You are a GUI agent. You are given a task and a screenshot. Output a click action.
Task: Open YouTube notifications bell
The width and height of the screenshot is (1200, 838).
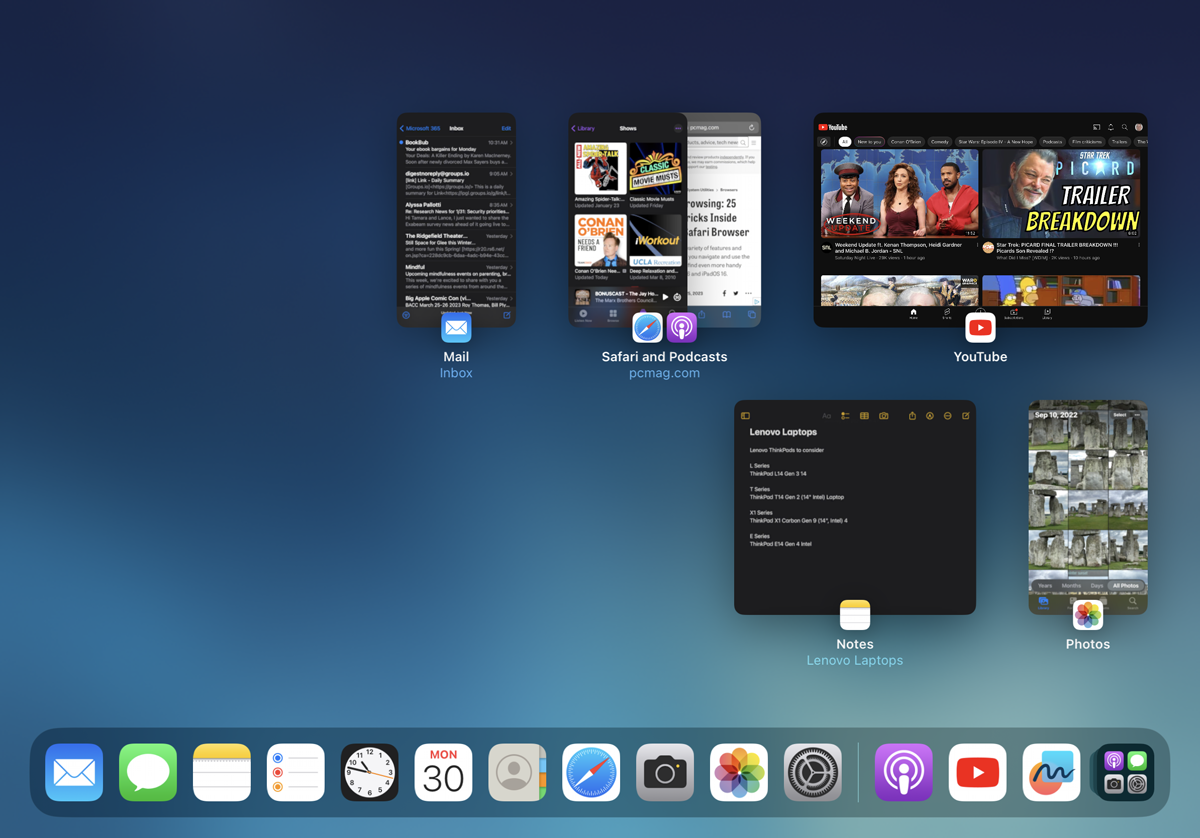coord(1111,127)
